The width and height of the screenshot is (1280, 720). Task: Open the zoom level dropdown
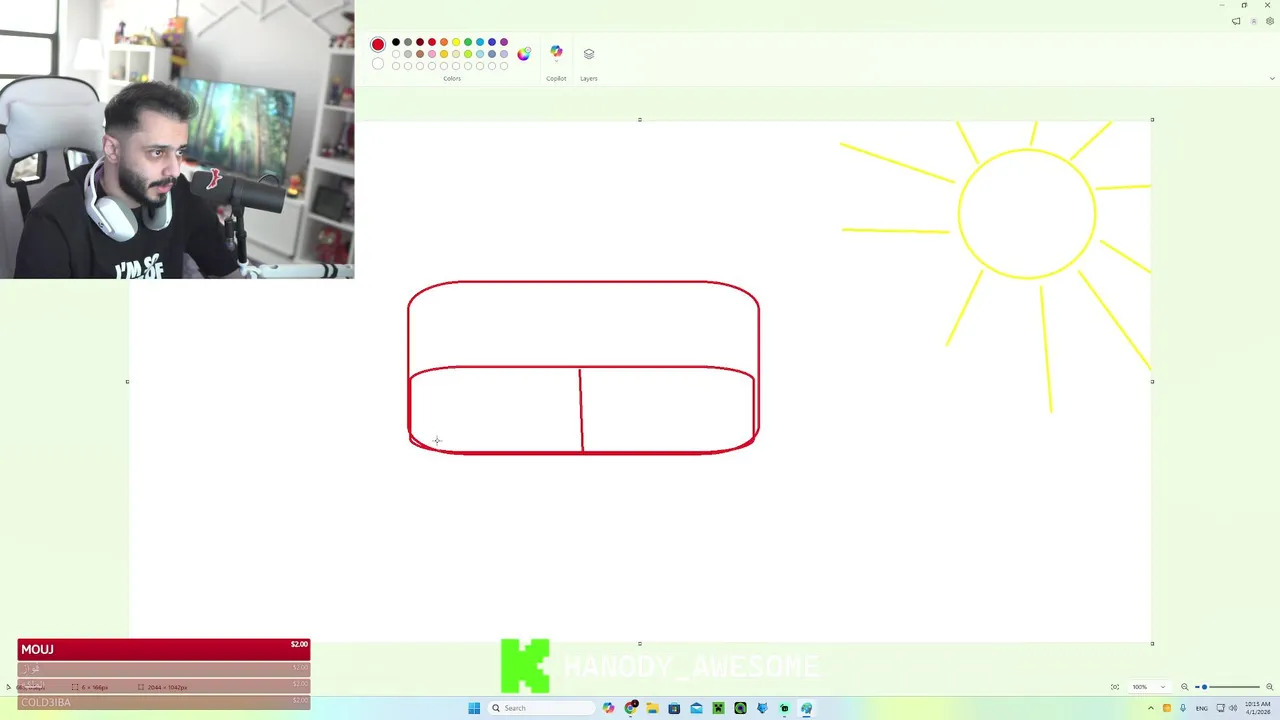coord(1150,687)
